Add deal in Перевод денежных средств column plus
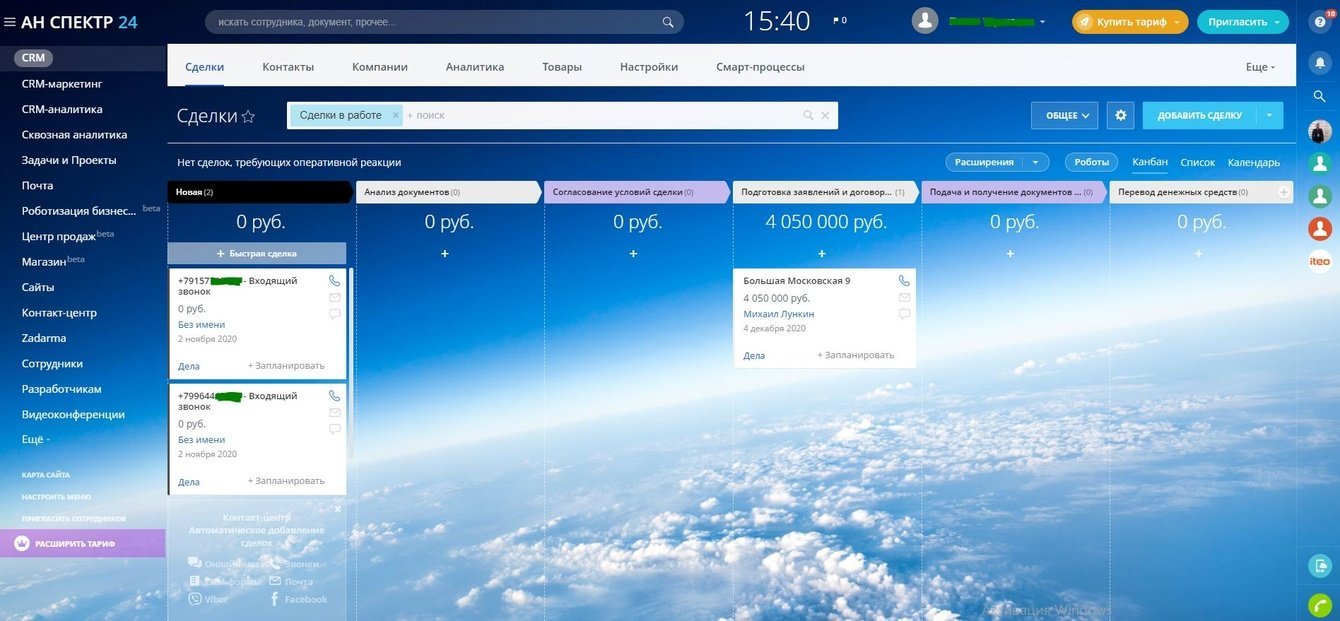 (1198, 253)
